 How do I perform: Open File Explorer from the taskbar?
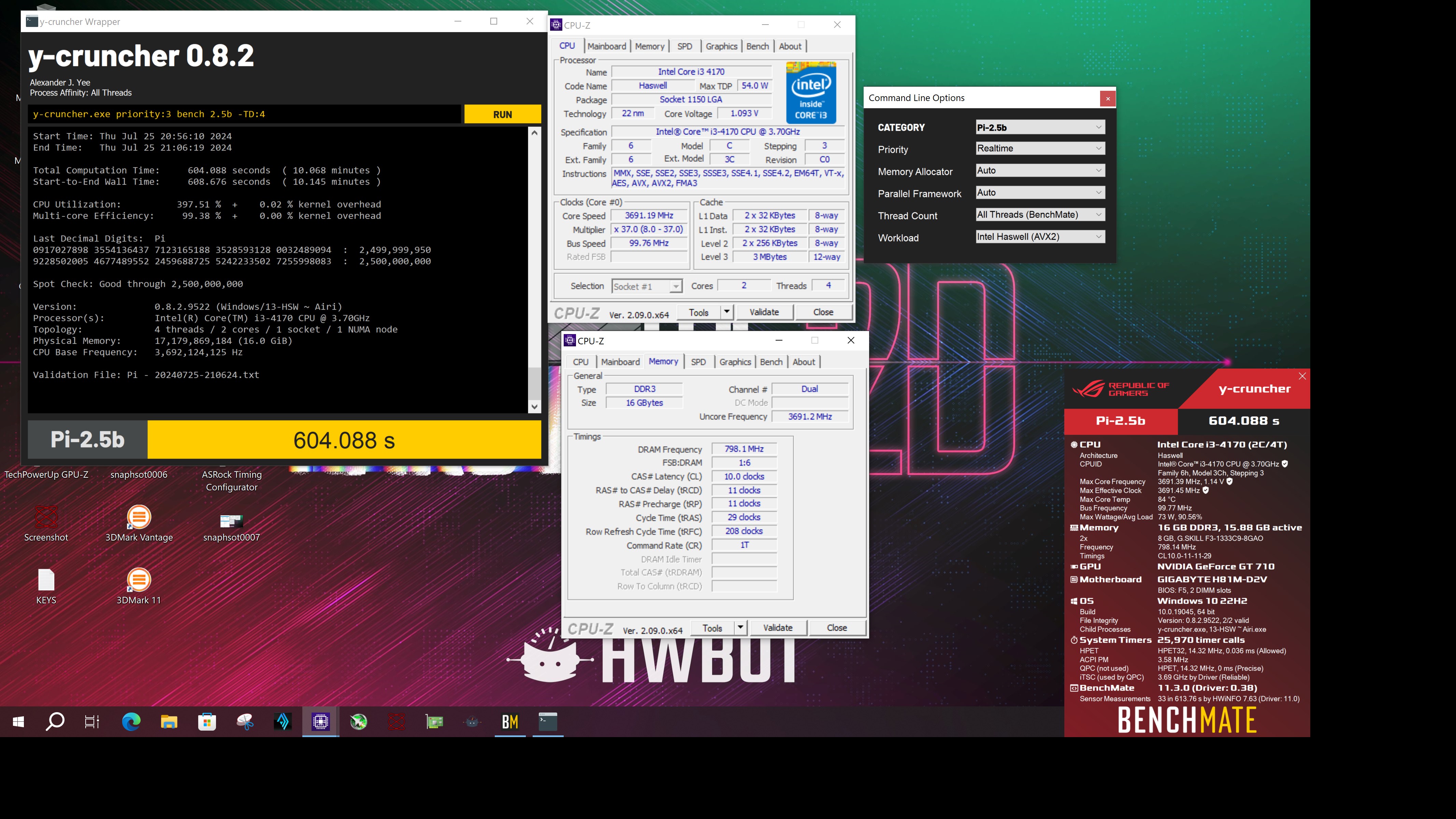coord(169,722)
